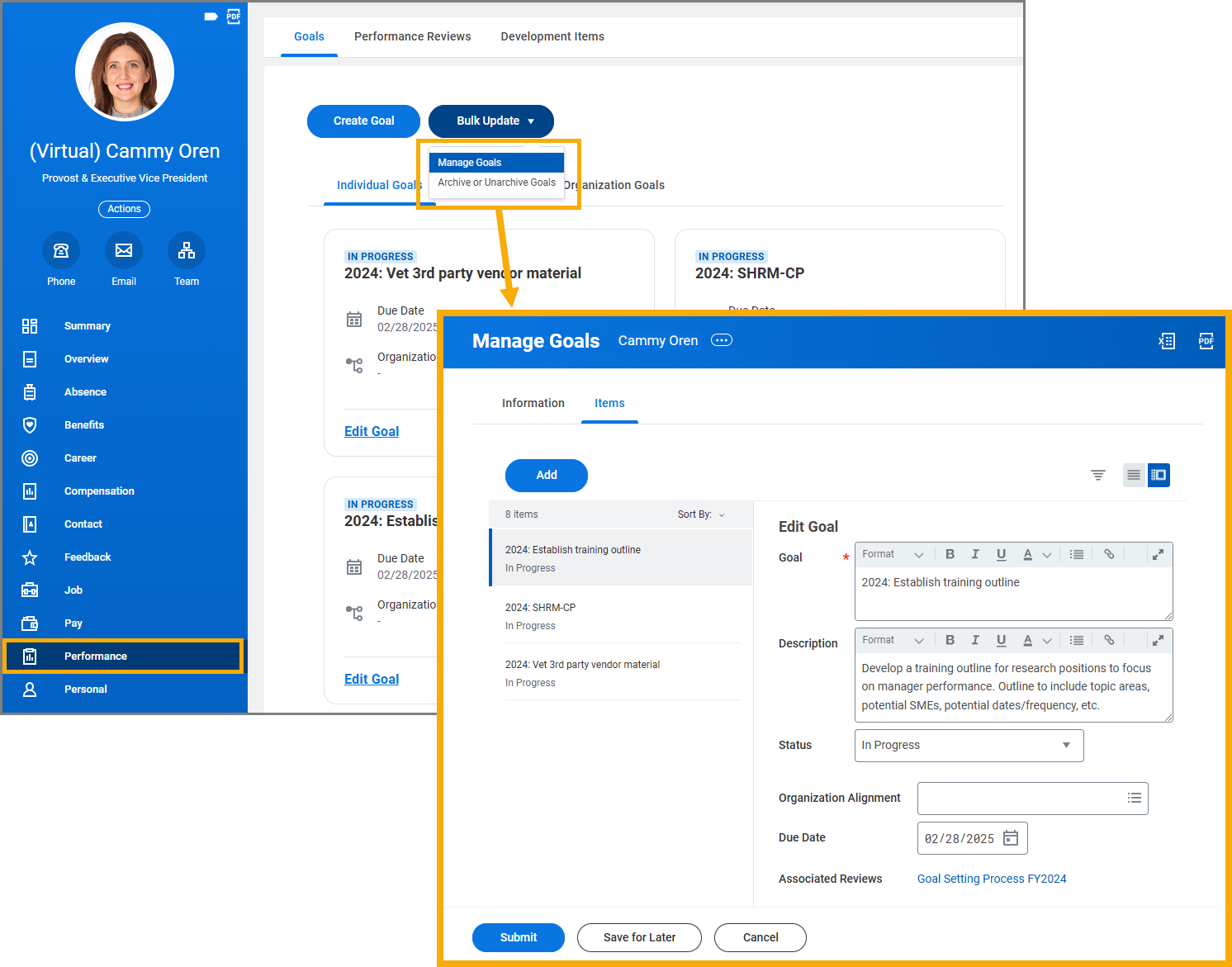This screenshot has width=1232, height=967.
Task: Click the Phone icon under the profile
Action: (x=61, y=250)
